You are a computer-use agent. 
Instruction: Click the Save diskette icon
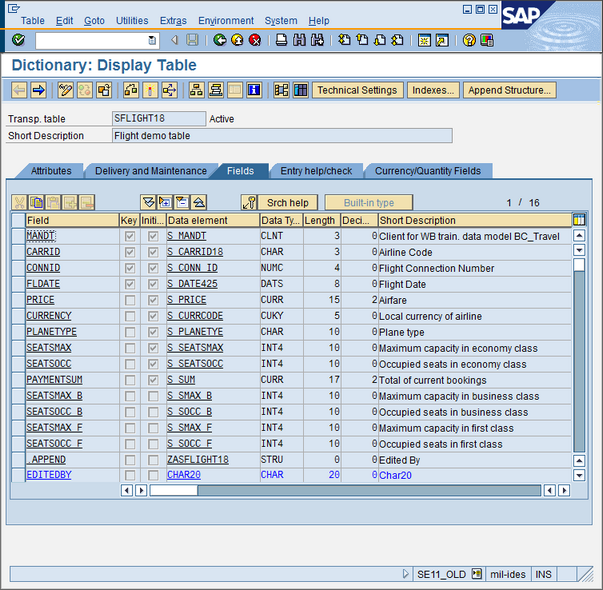(x=192, y=40)
